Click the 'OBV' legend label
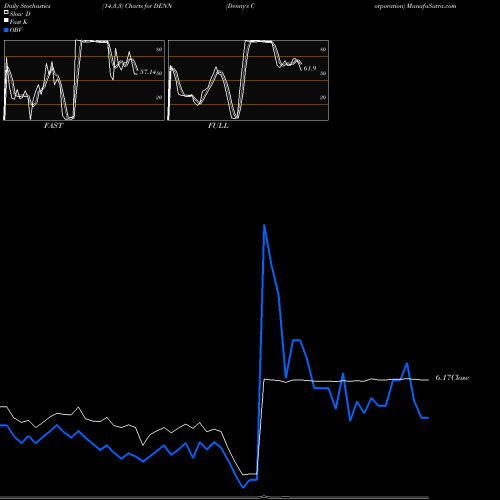This screenshot has height=500, width=500. click(16, 30)
